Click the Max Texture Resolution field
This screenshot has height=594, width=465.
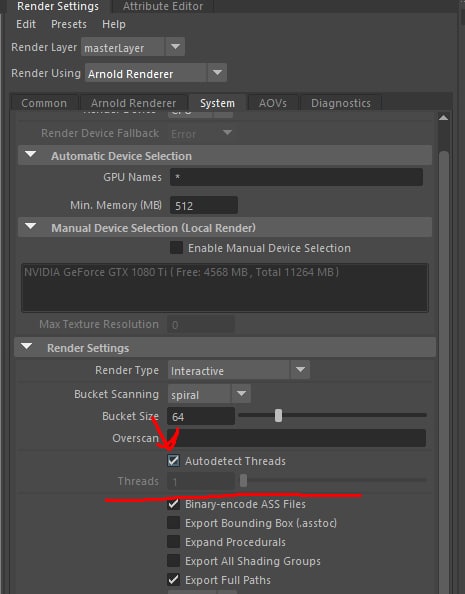201,324
